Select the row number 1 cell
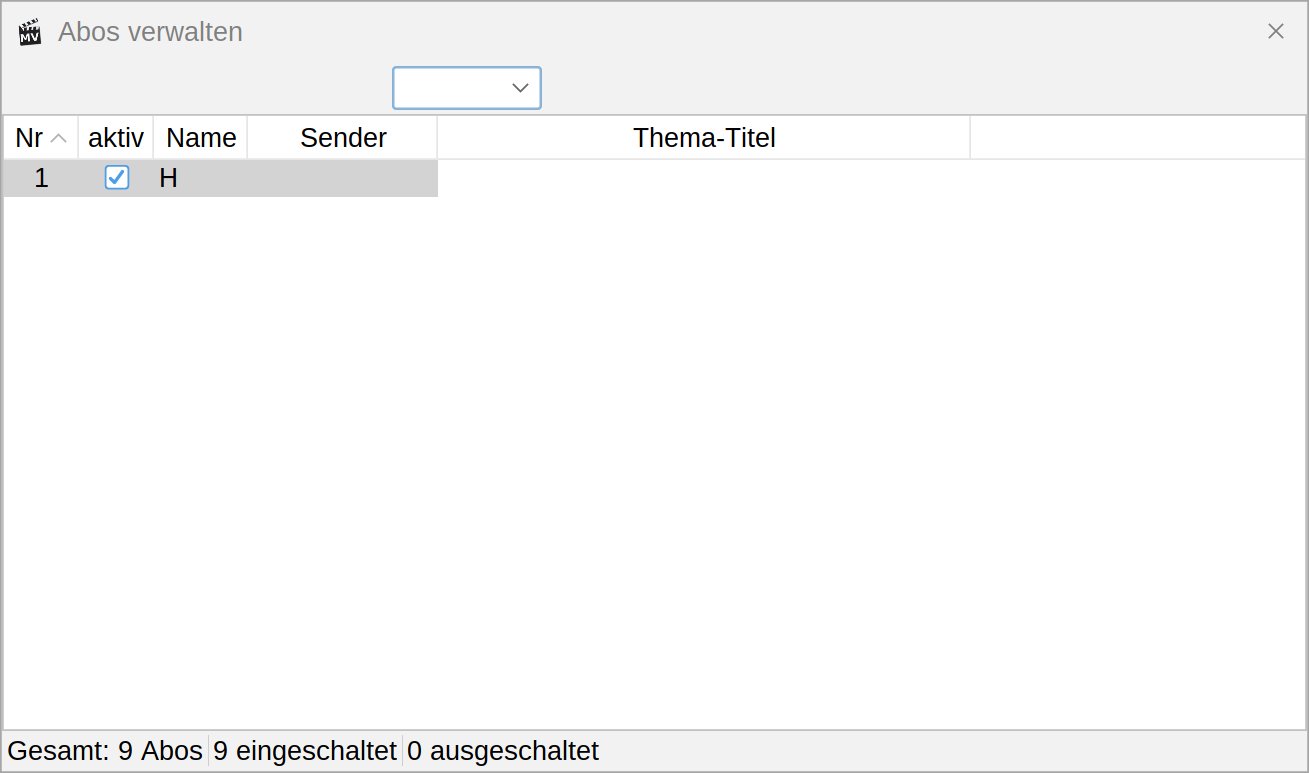The width and height of the screenshot is (1309, 773). [x=41, y=178]
